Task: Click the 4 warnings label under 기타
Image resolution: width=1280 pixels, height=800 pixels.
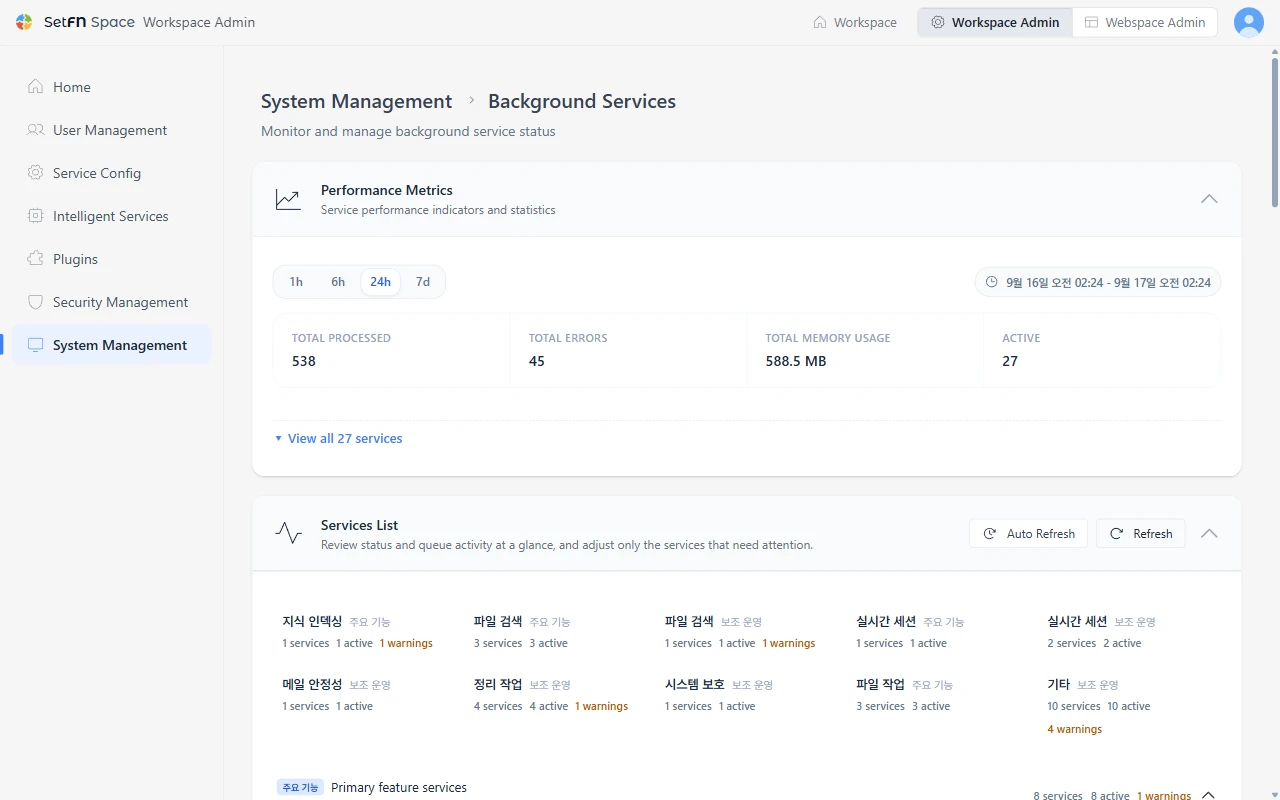Action: click(x=1075, y=729)
